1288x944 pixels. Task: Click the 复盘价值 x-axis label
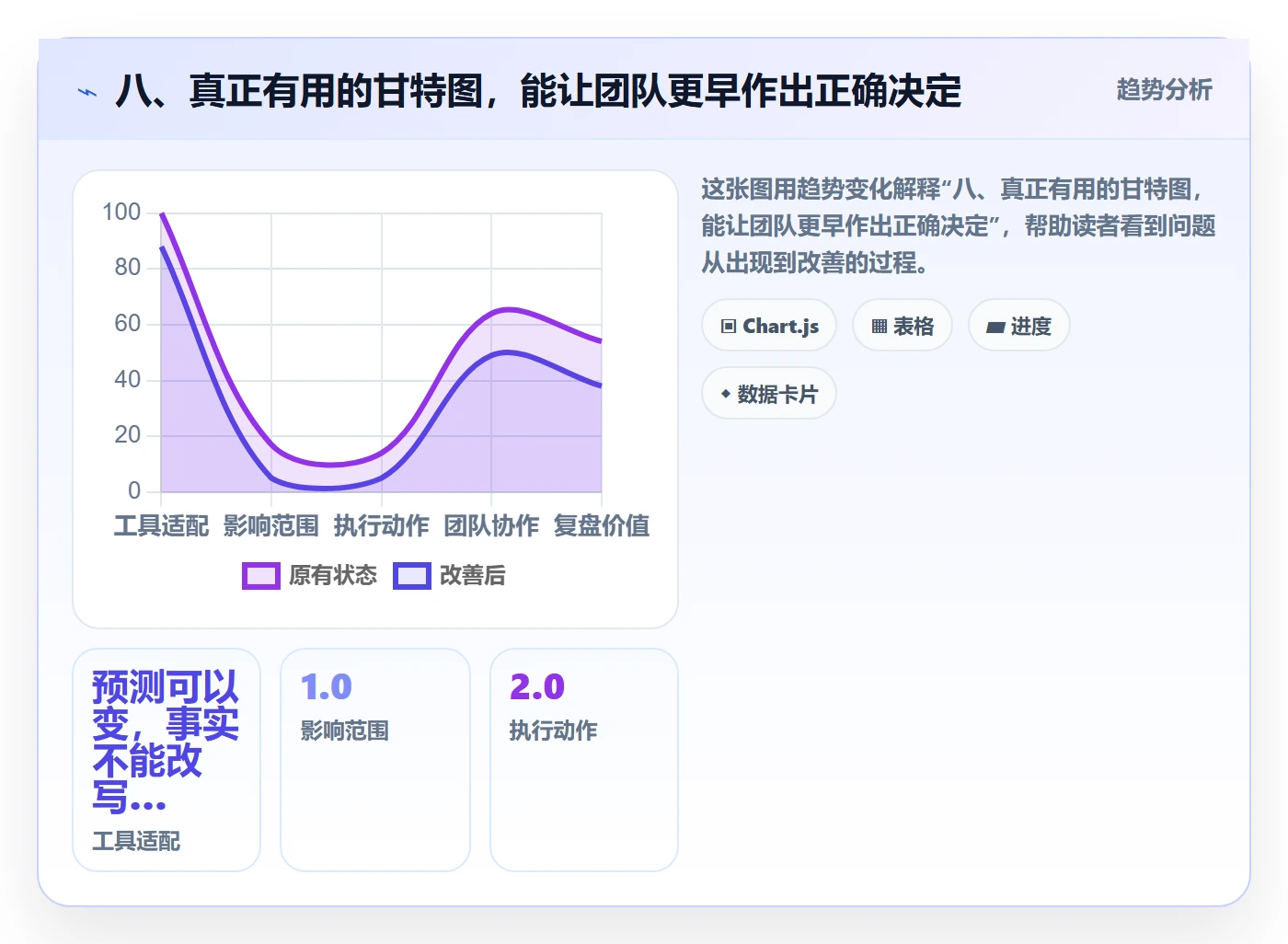tap(602, 526)
